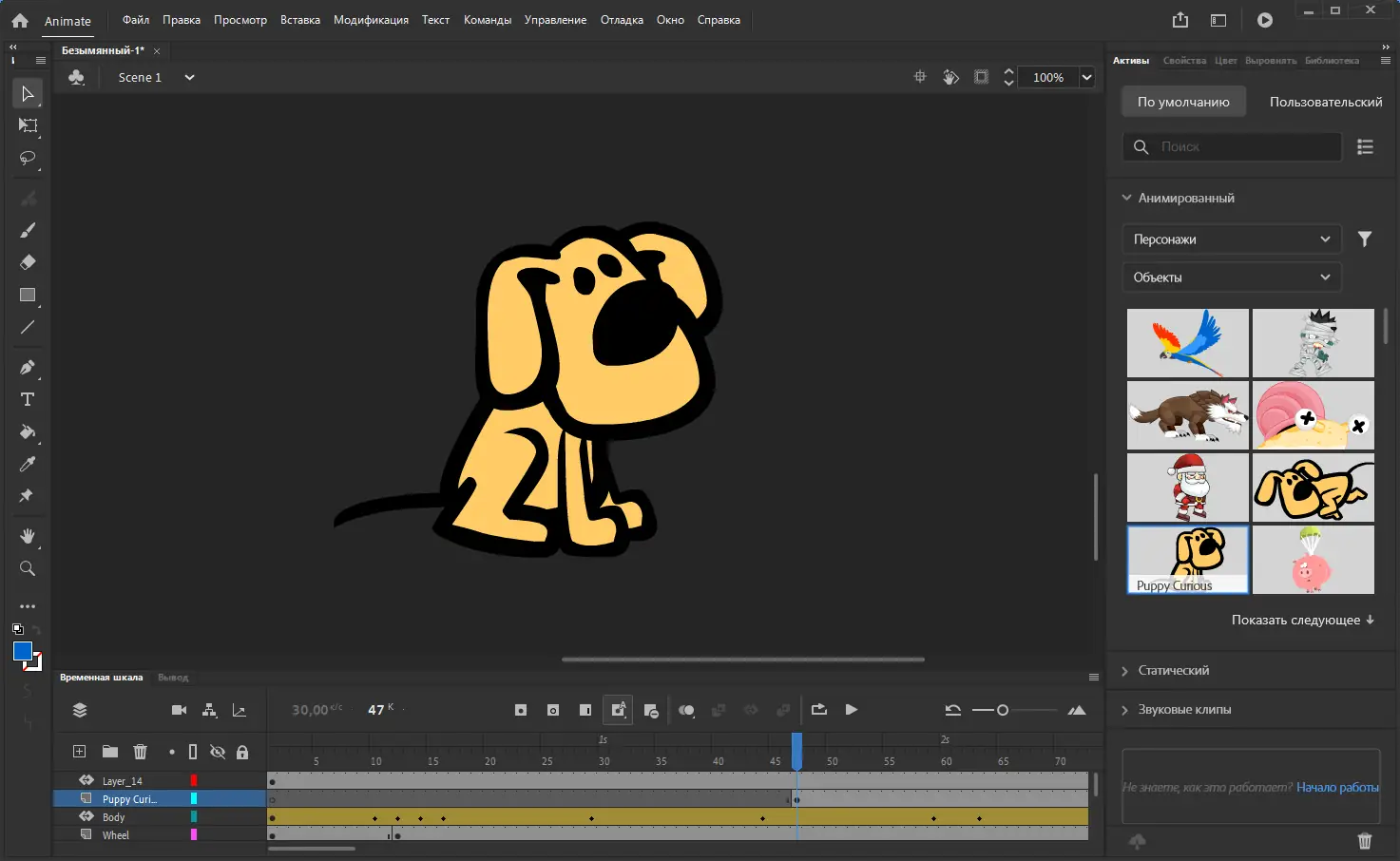Screen dimensions: 1400x861
Task: Toggle the loop playback button
Action: pos(818,710)
